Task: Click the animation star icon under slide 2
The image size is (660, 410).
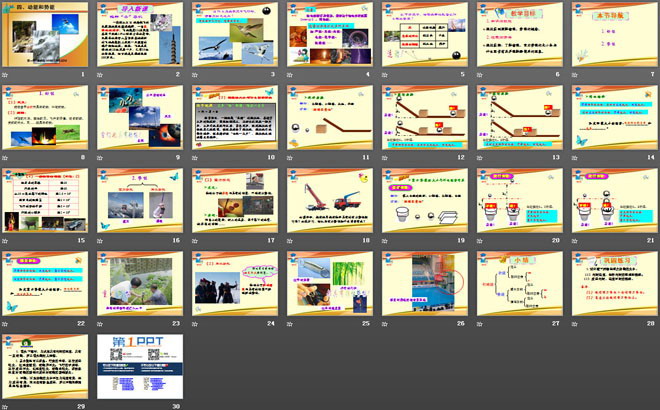Action: click(100, 75)
